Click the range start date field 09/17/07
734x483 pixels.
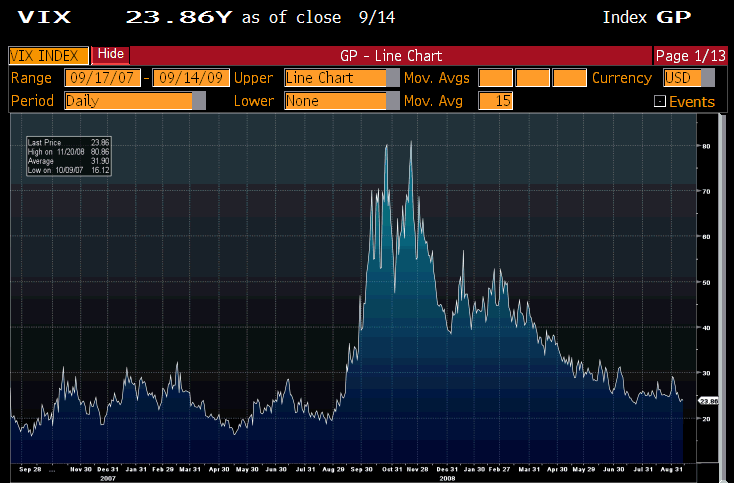[103, 78]
